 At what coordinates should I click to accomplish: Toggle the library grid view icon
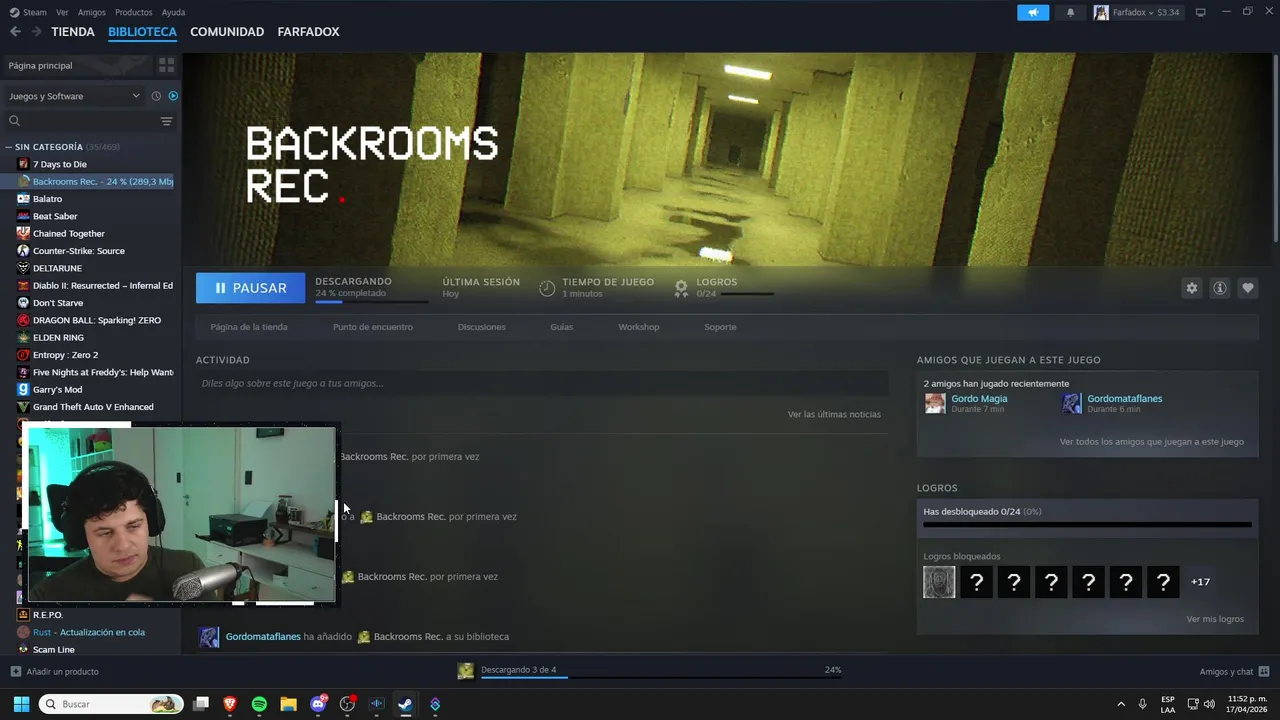click(166, 65)
